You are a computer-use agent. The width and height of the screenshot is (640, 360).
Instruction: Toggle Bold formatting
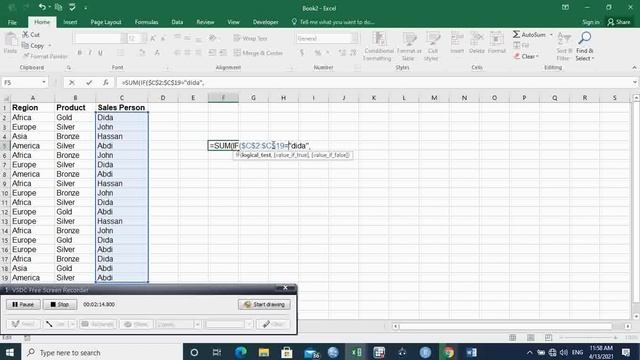[80, 53]
